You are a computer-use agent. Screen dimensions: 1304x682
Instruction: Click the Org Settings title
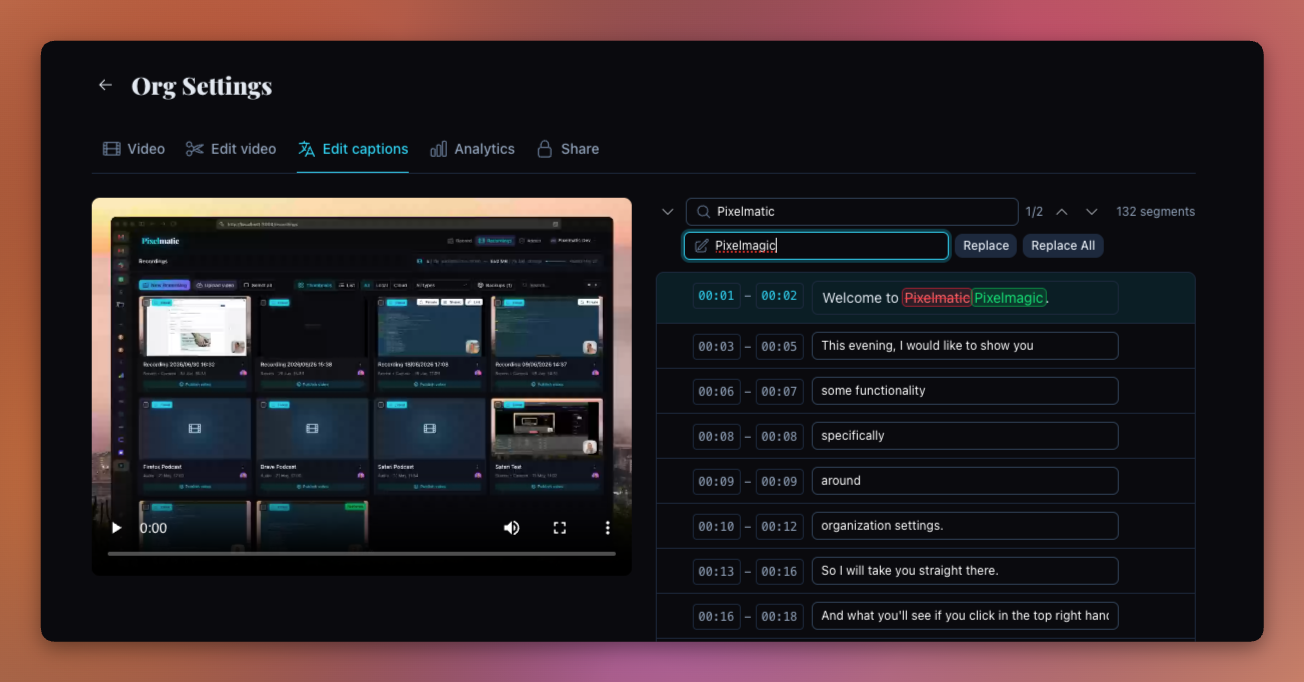[x=202, y=86]
